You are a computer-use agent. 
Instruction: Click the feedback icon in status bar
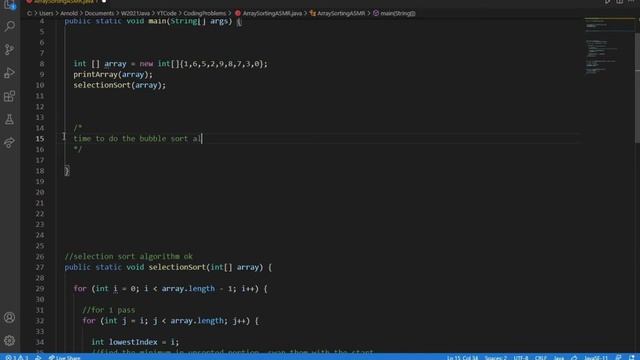click(x=618, y=358)
